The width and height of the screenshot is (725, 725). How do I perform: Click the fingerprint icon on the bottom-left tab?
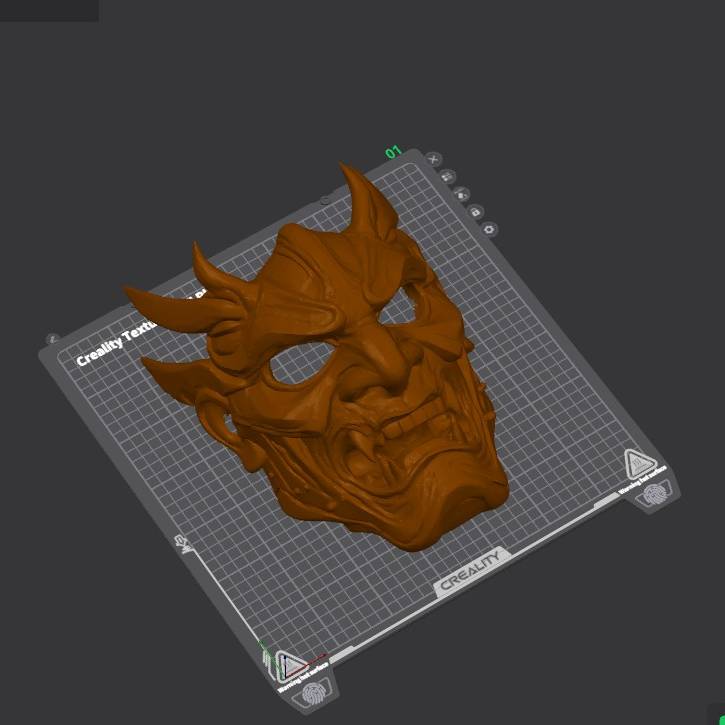pyautogui.click(x=314, y=694)
